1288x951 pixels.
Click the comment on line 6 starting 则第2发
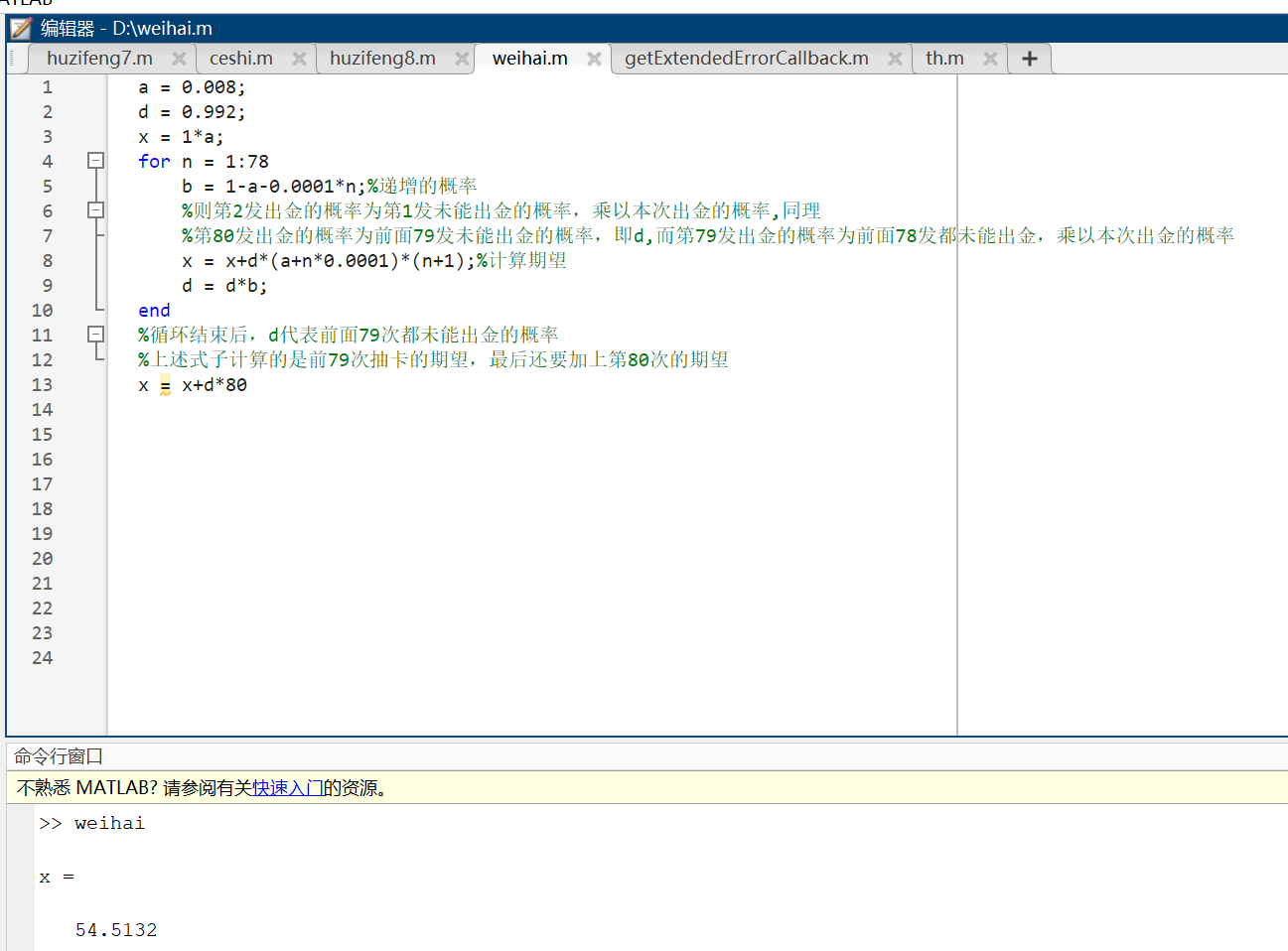[x=501, y=211]
